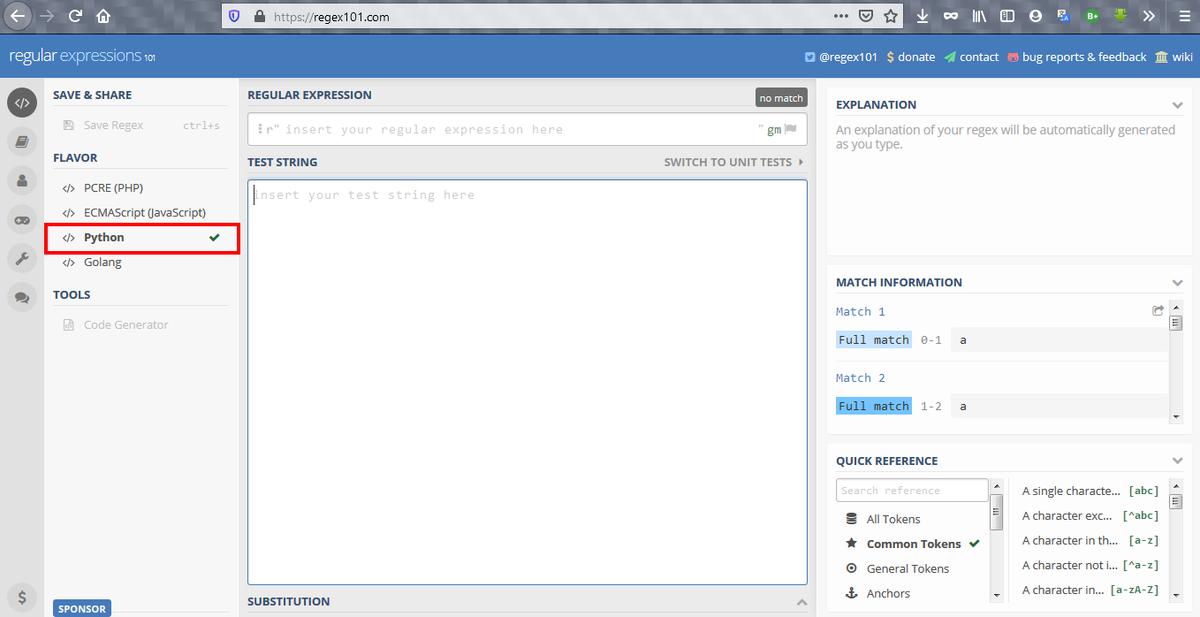Click the tracking protection shield icon

[x=235, y=16]
